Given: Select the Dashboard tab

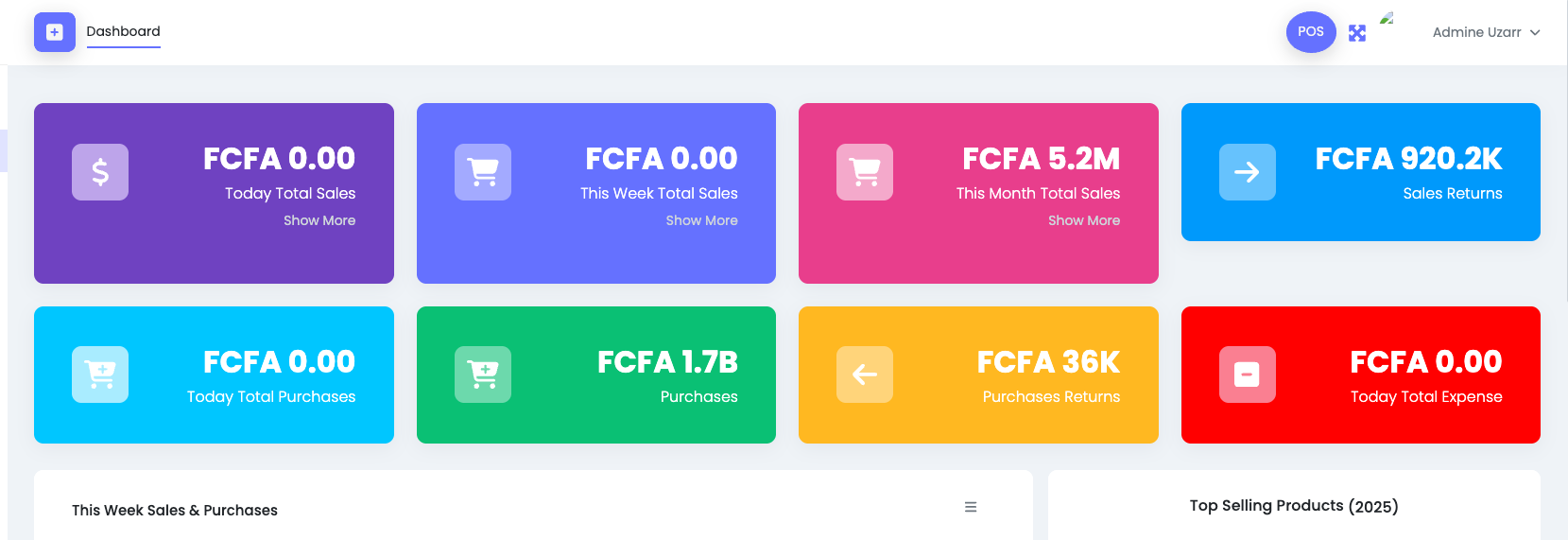Looking at the screenshot, I should pos(124,31).
